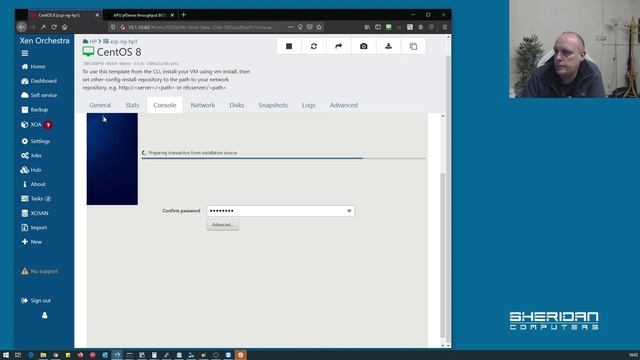Open a new browser tab with plus
Screen dimensions: 640x360
pos(184,15)
